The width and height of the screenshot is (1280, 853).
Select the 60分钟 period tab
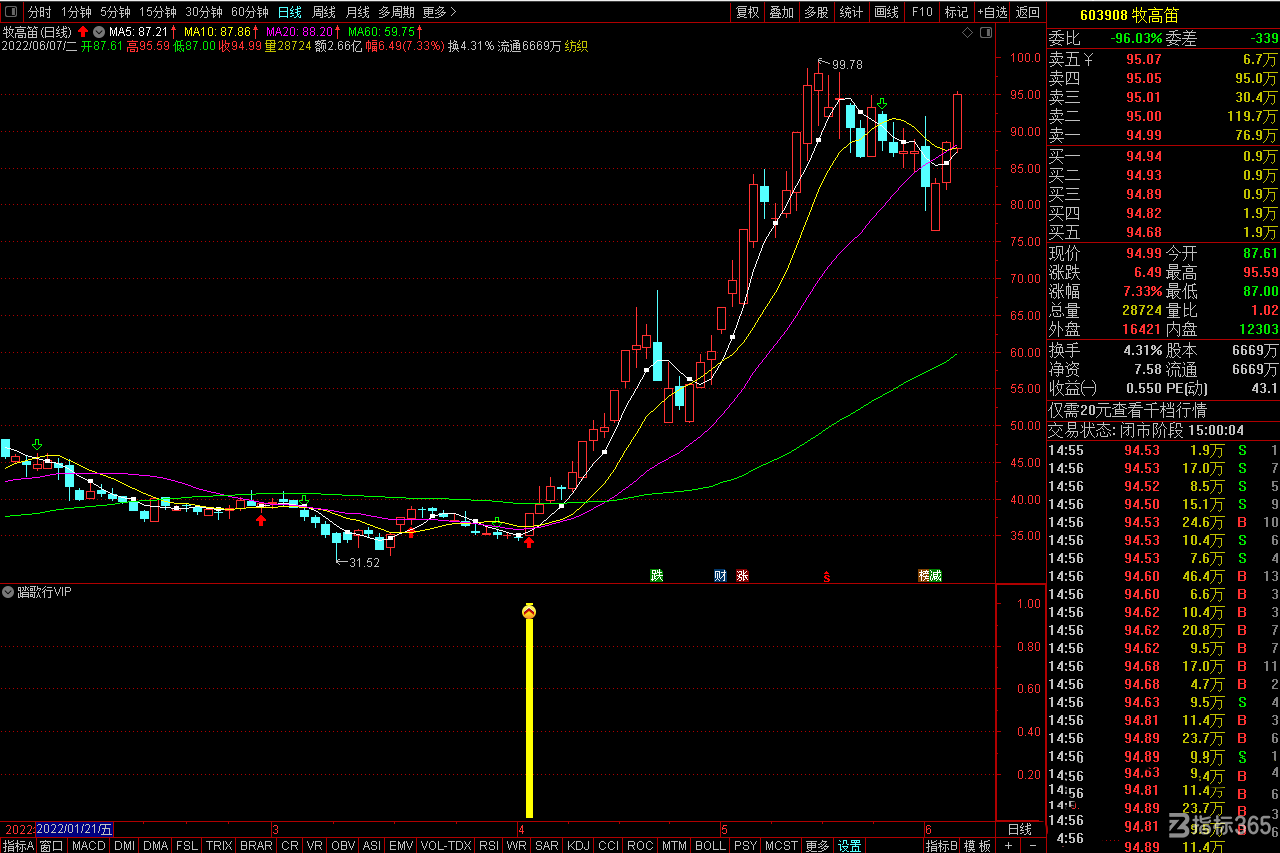(x=250, y=12)
